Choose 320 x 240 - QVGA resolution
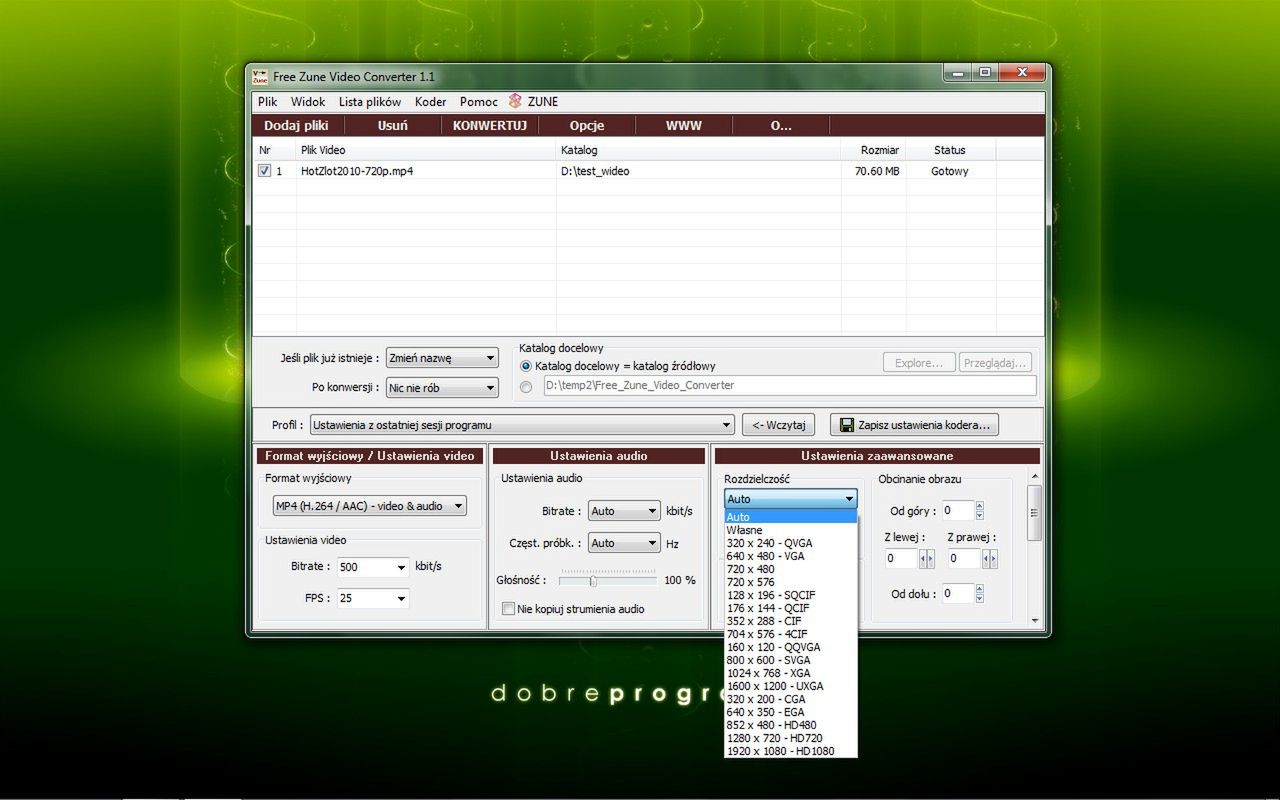 coord(791,543)
